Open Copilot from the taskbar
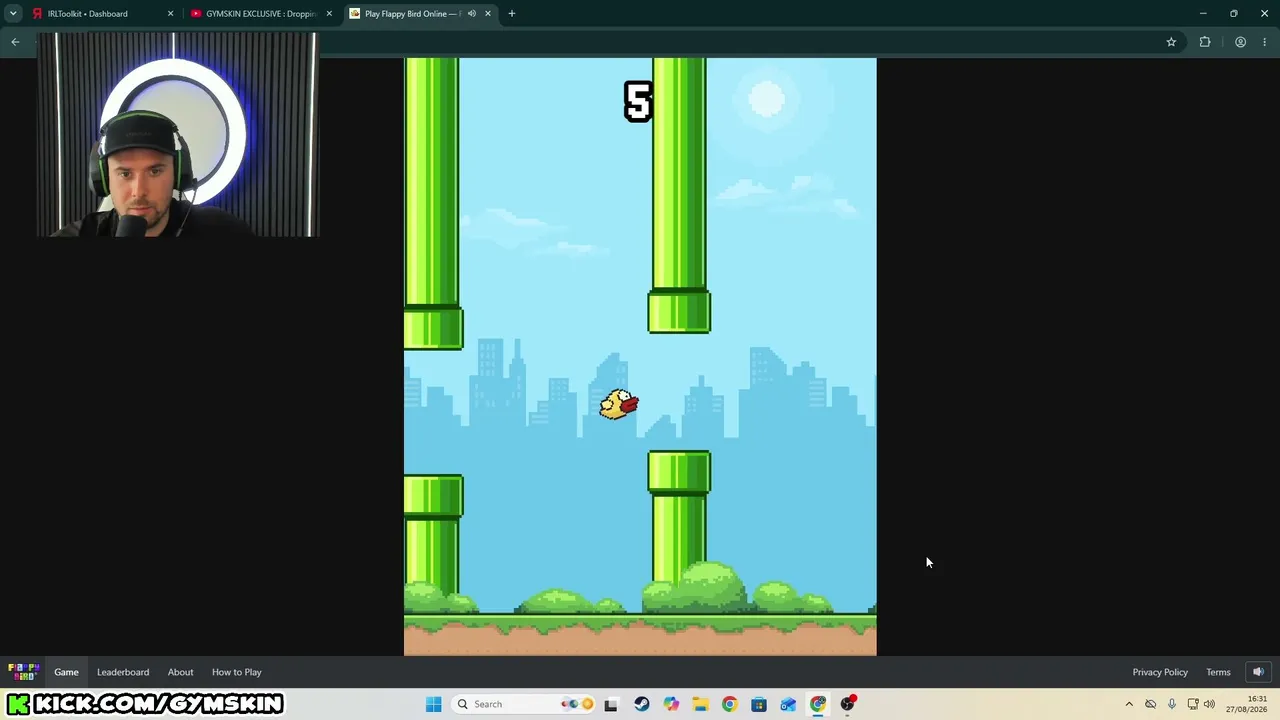Viewport: 1280px width, 720px height. [x=671, y=704]
